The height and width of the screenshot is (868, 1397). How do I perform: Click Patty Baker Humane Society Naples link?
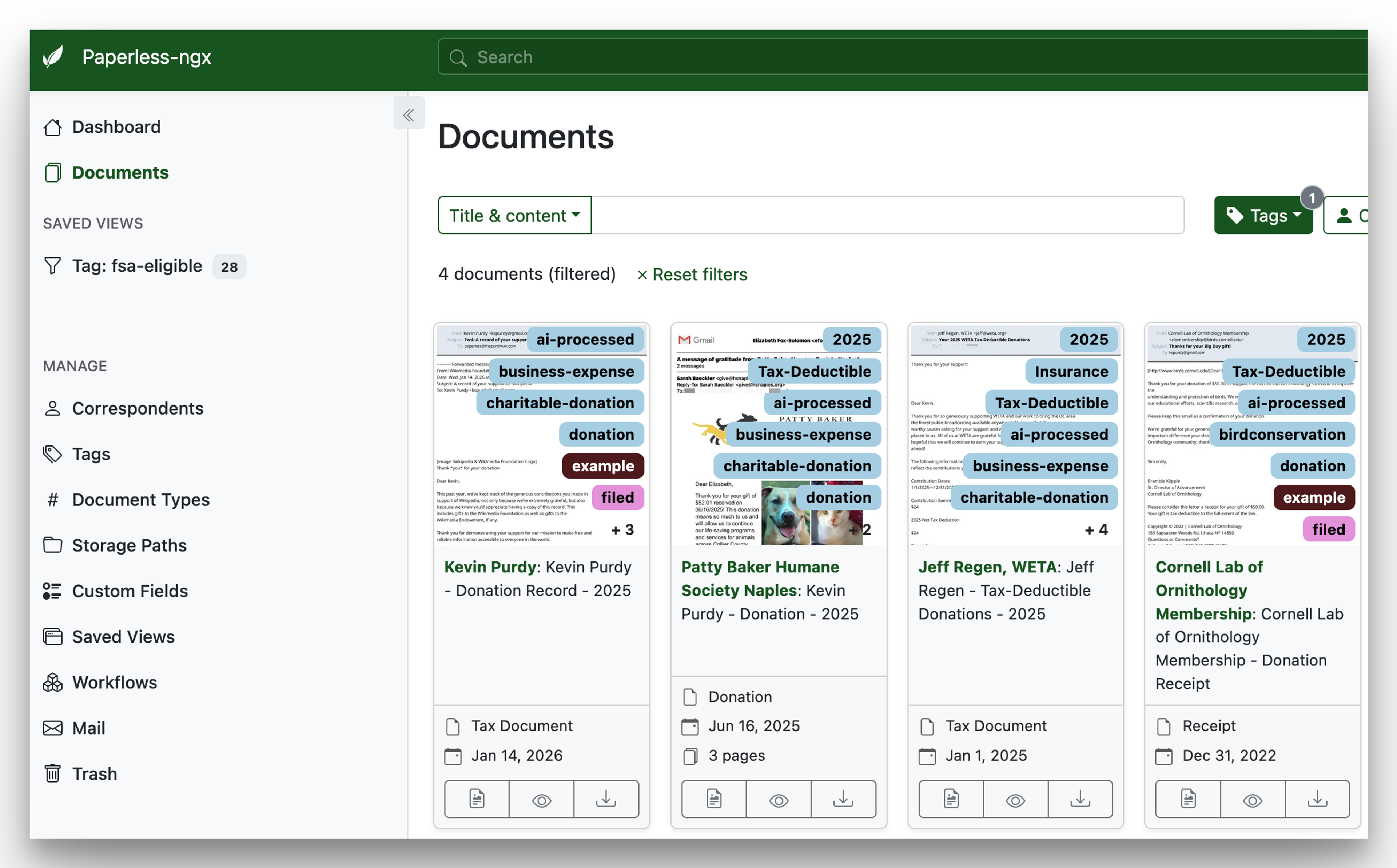click(760, 579)
